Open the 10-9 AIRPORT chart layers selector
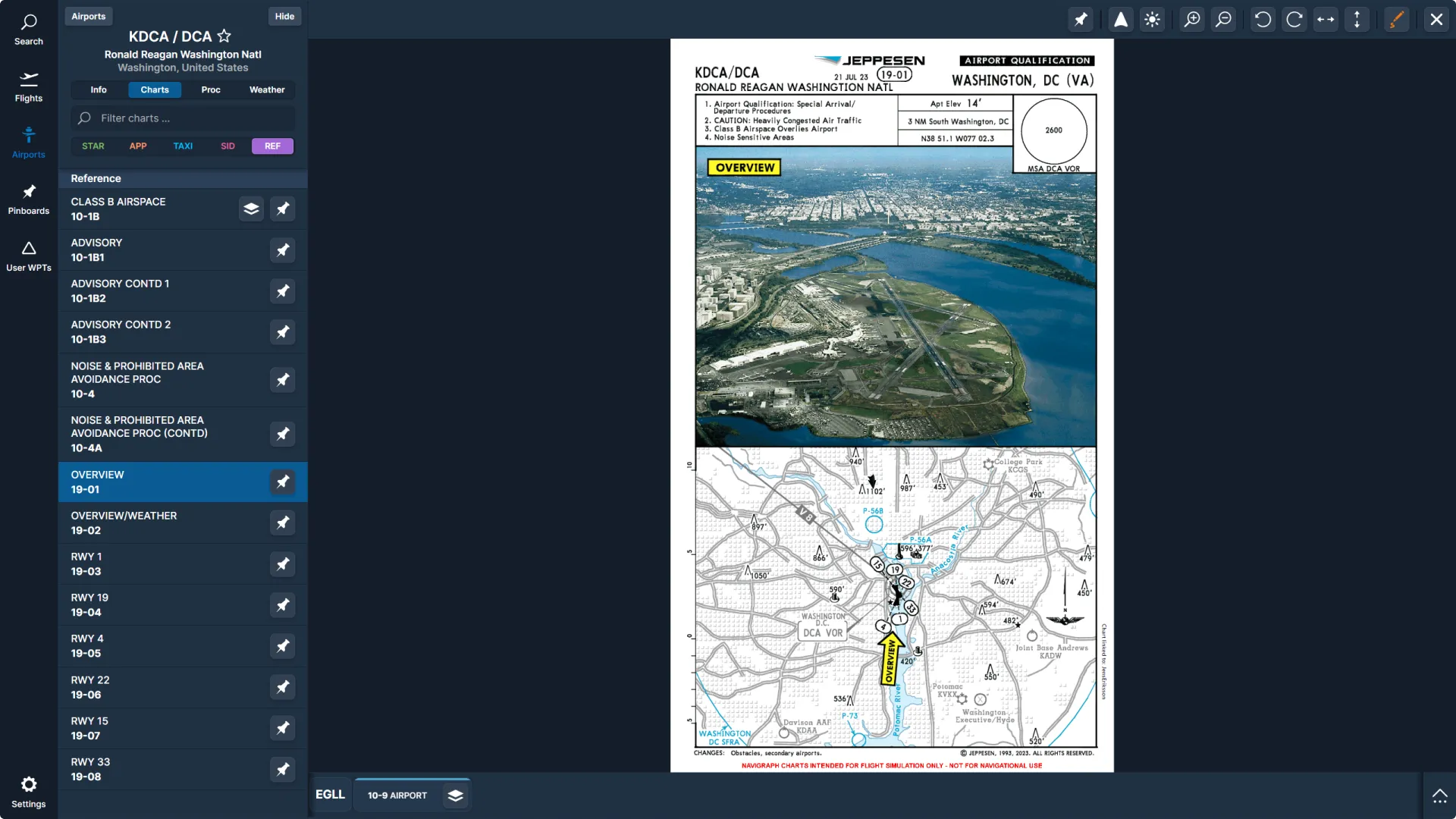This screenshot has width=1456, height=819. [456, 795]
